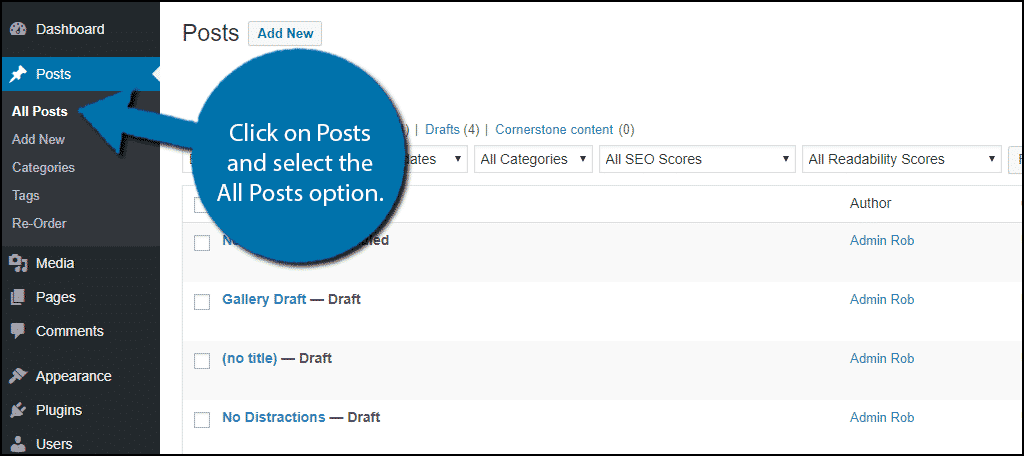Viewport: 1024px width, 456px height.
Task: Click the Plugins plug icon
Action: click(x=18, y=410)
